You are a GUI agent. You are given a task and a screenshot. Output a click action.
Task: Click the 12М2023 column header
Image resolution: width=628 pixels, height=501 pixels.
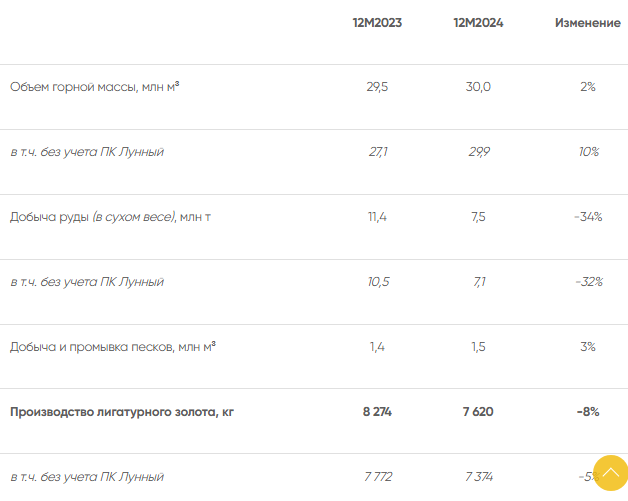tap(377, 23)
